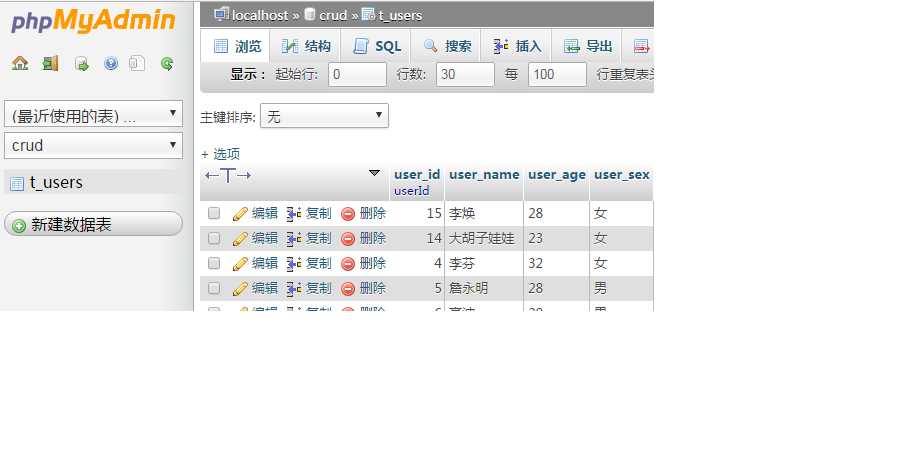Click pencil edit icon for row 詹永明

[x=240, y=289]
